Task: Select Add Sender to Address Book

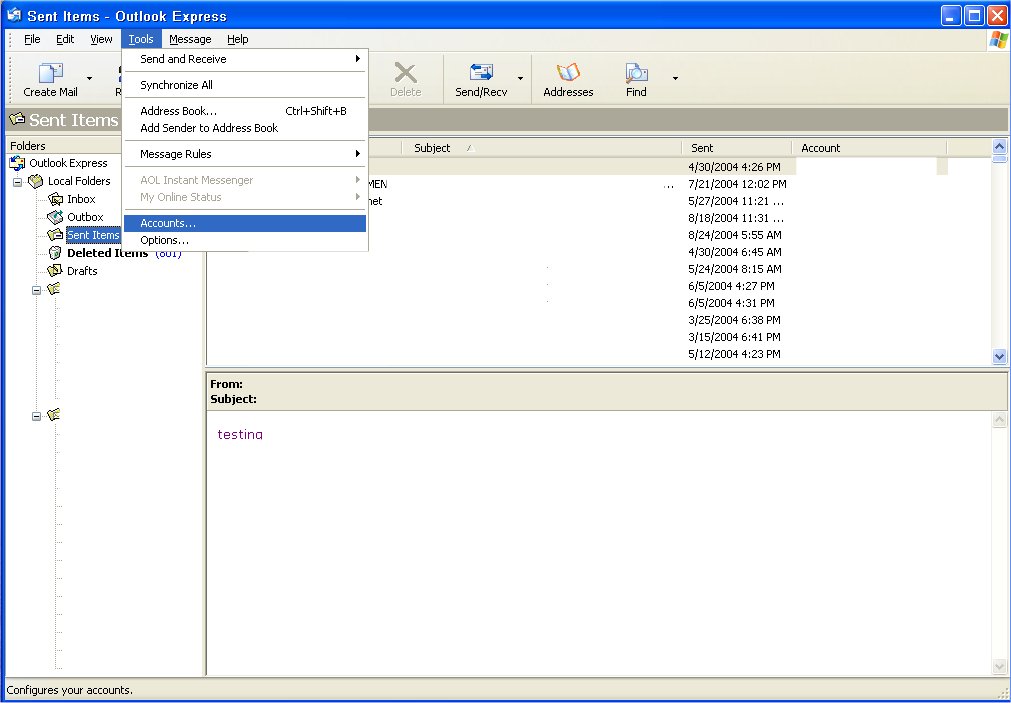Action: coord(245,128)
